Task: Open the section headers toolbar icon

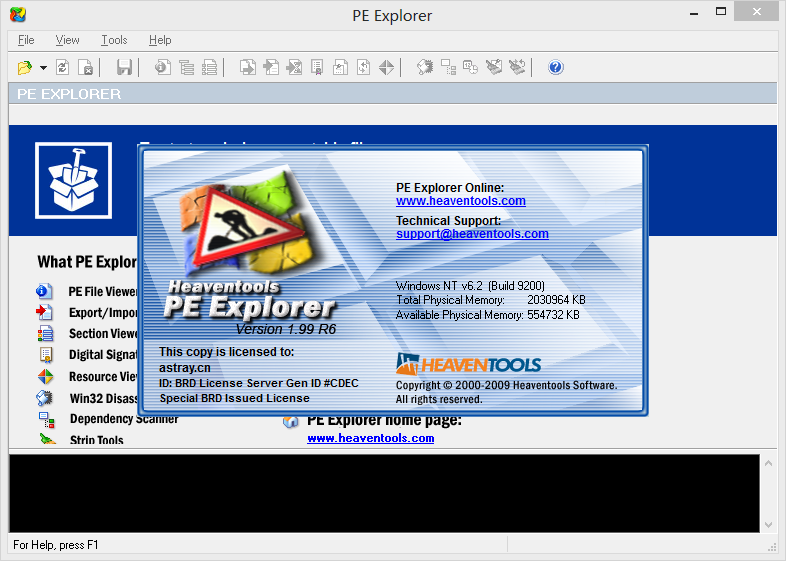Action: (210, 67)
